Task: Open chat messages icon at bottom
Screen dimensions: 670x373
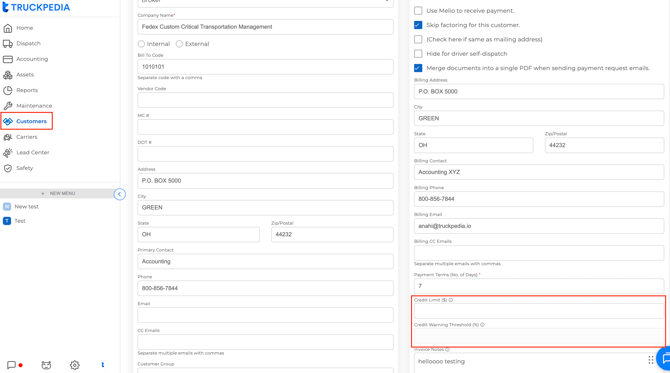Action: [12, 365]
